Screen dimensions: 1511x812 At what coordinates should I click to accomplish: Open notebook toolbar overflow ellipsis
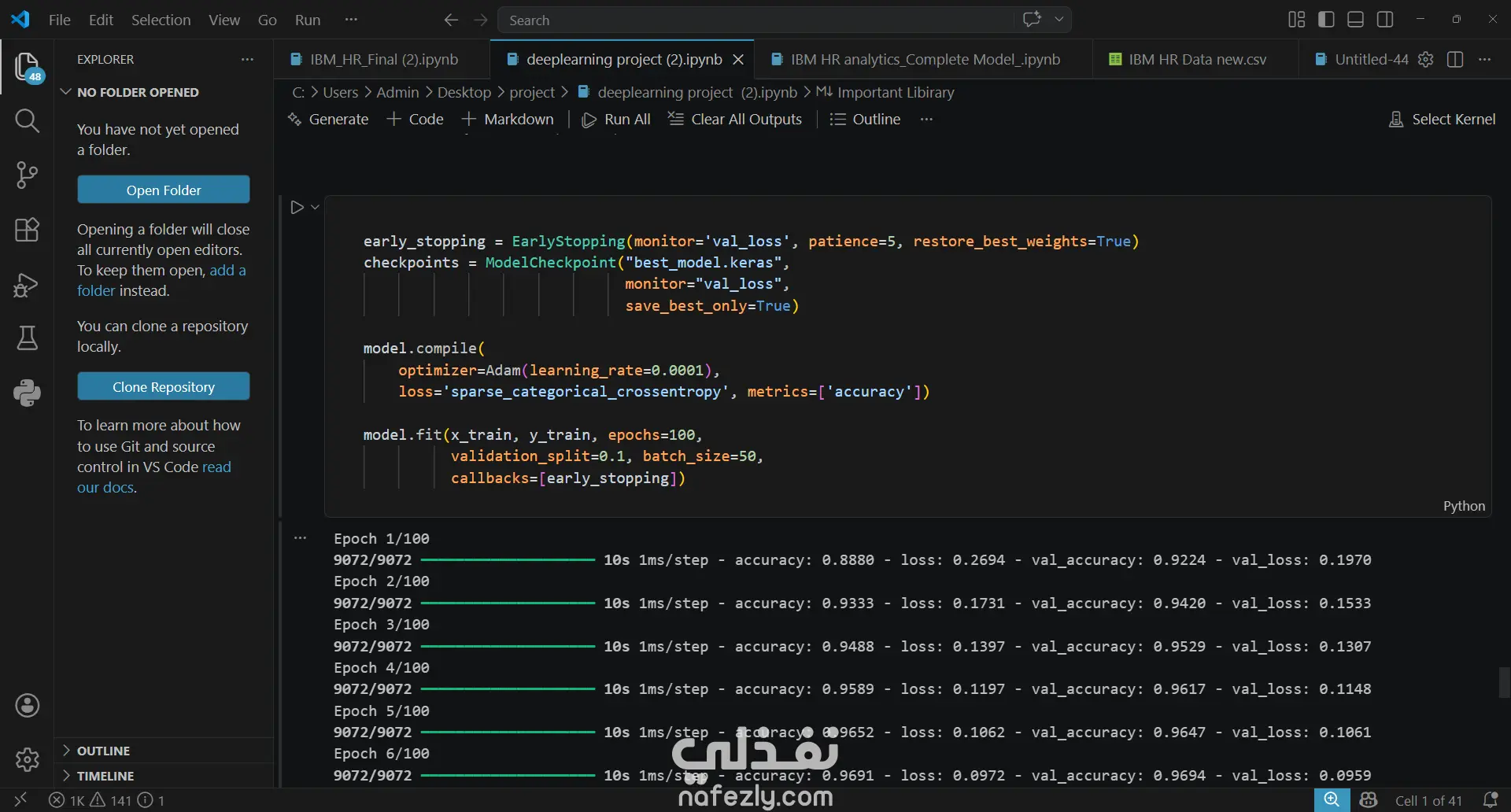click(926, 119)
